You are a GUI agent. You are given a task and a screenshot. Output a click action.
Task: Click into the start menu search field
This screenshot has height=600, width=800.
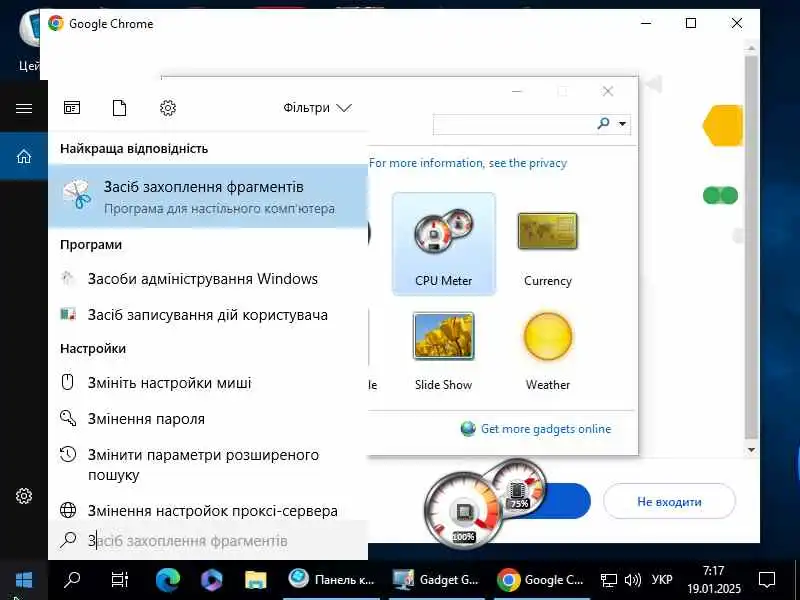point(208,540)
